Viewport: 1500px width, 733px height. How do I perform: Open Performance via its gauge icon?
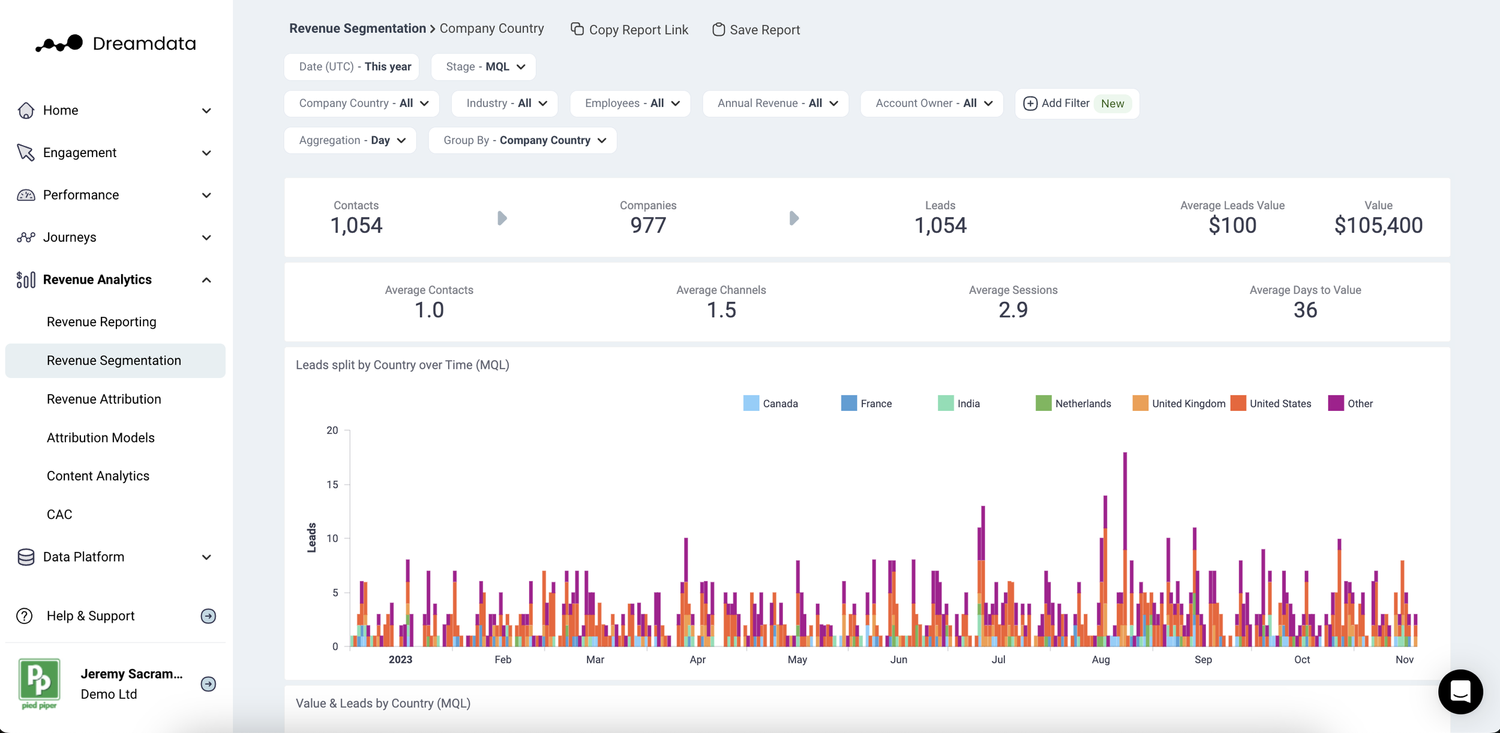pyautogui.click(x=25, y=194)
